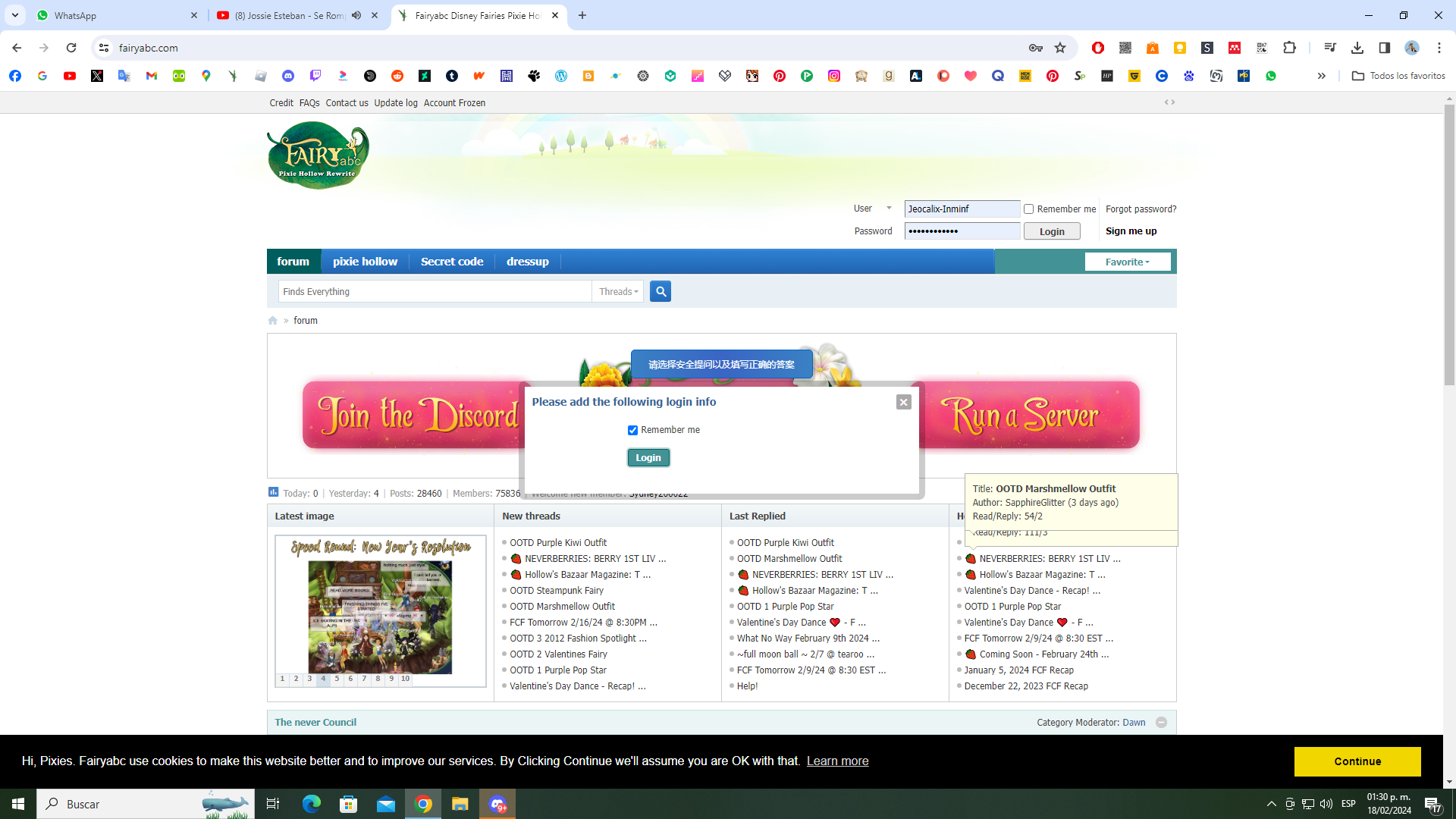Select latest image slide number 7

click(364, 679)
